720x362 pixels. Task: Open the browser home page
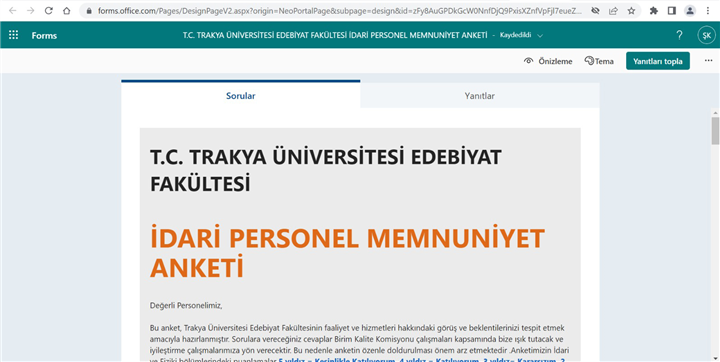pos(67,11)
